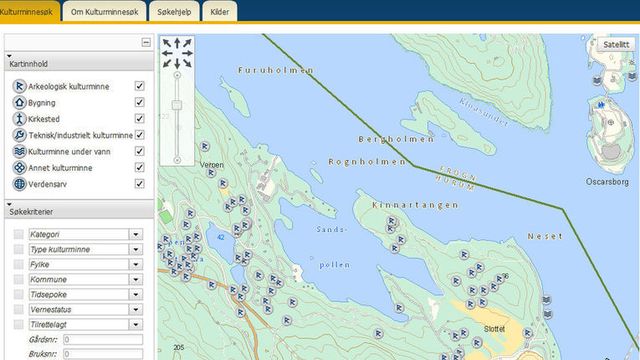This screenshot has width=640, height=360.
Task: Minimize the side panel with minus button
Action: tap(146, 42)
